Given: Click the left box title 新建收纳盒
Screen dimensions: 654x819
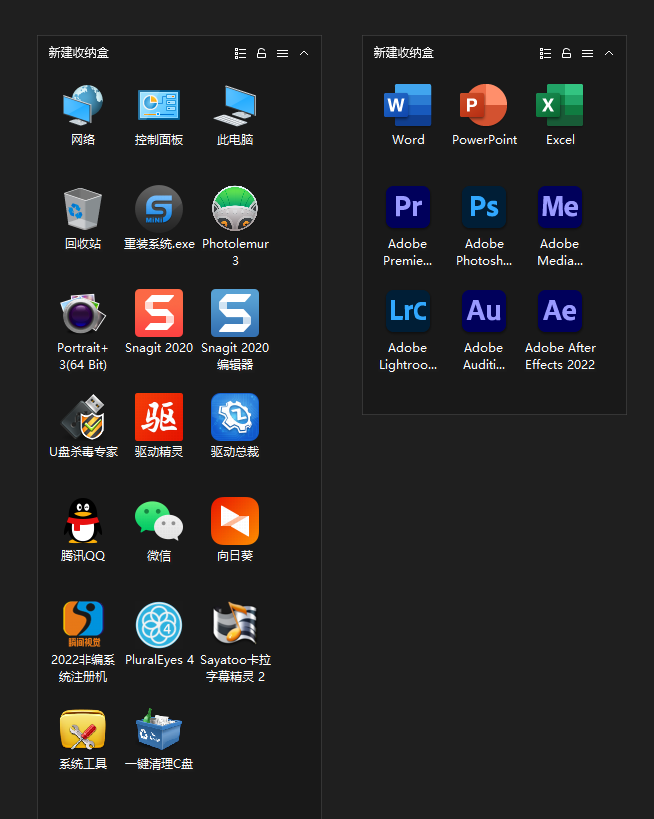Looking at the screenshot, I should (x=78, y=53).
